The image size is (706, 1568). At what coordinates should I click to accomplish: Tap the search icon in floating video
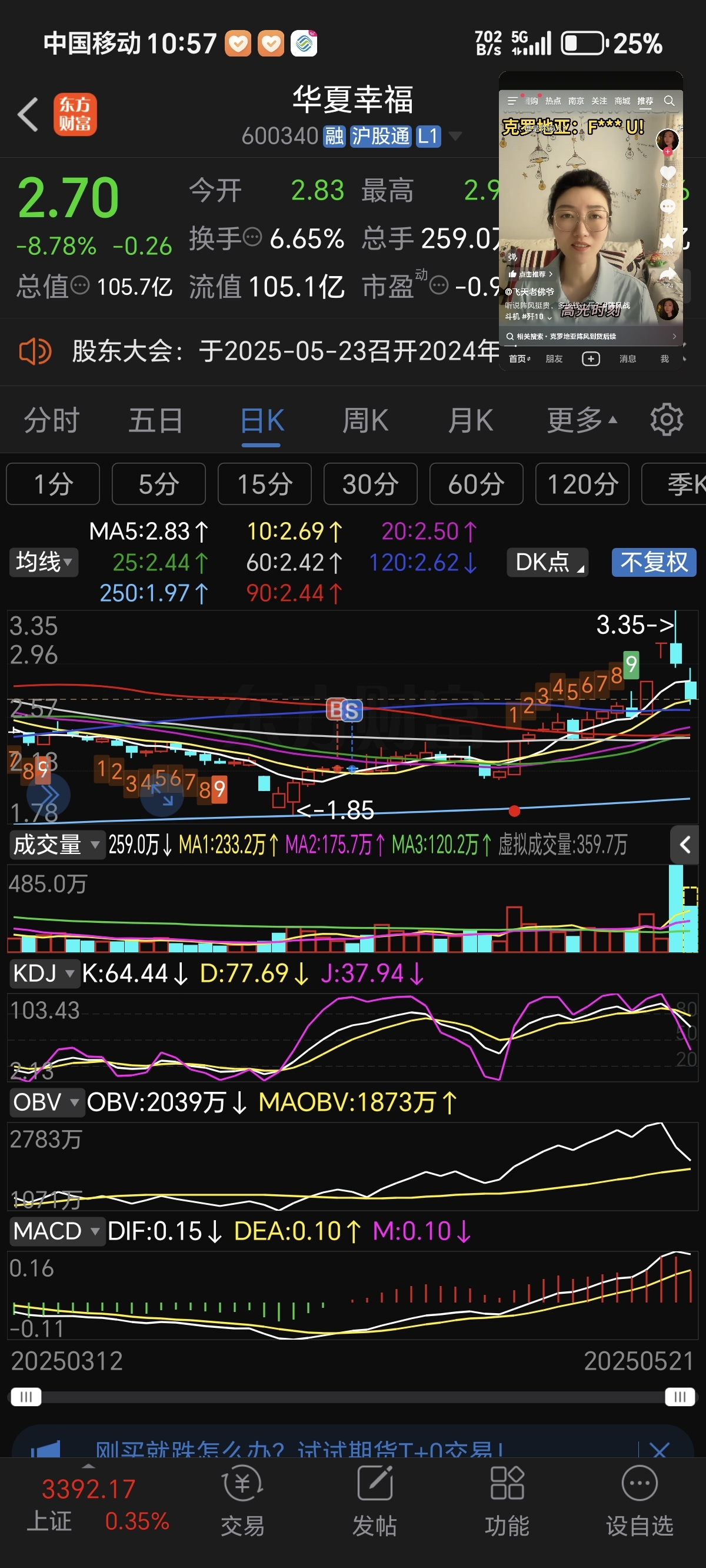pyautogui.click(x=669, y=101)
